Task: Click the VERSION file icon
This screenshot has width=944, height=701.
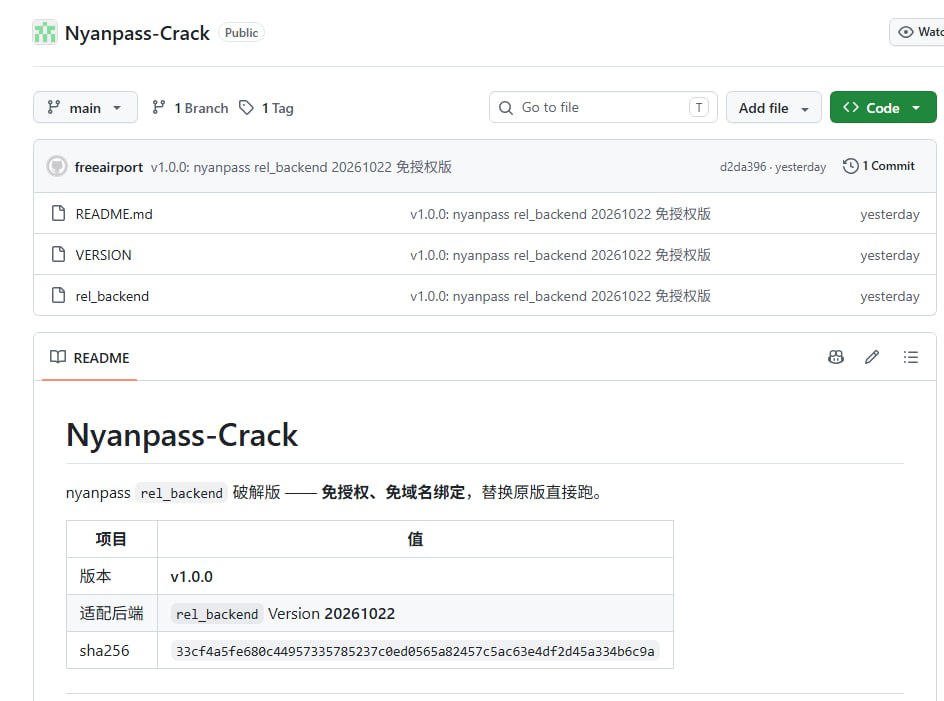Action: [x=58, y=254]
